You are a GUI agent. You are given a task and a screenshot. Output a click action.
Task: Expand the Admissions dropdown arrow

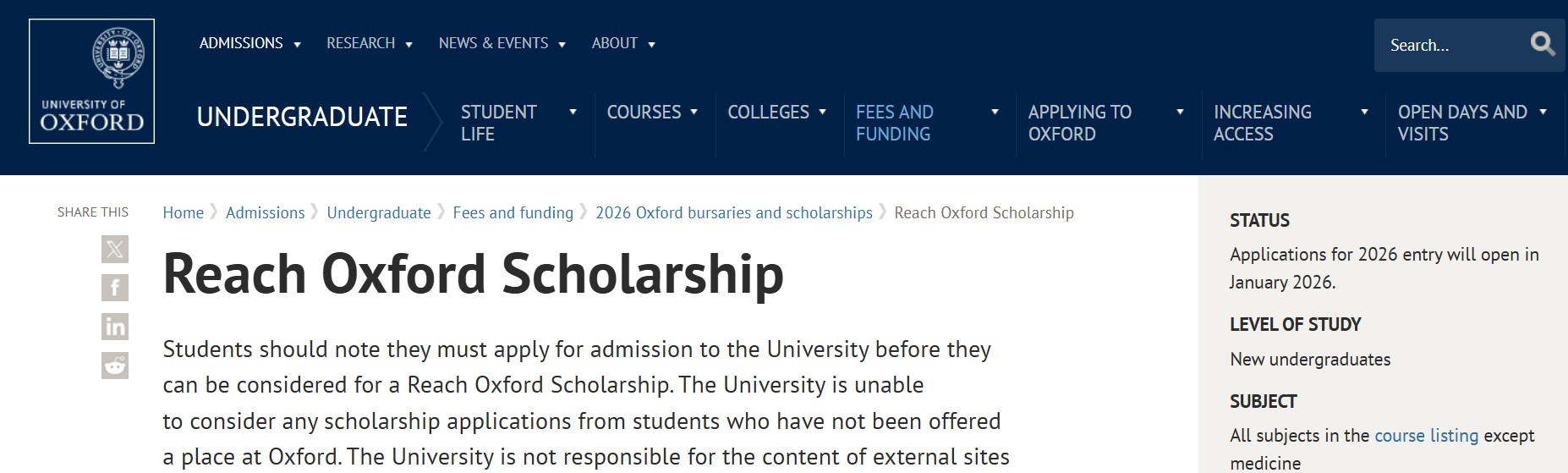pyautogui.click(x=297, y=45)
